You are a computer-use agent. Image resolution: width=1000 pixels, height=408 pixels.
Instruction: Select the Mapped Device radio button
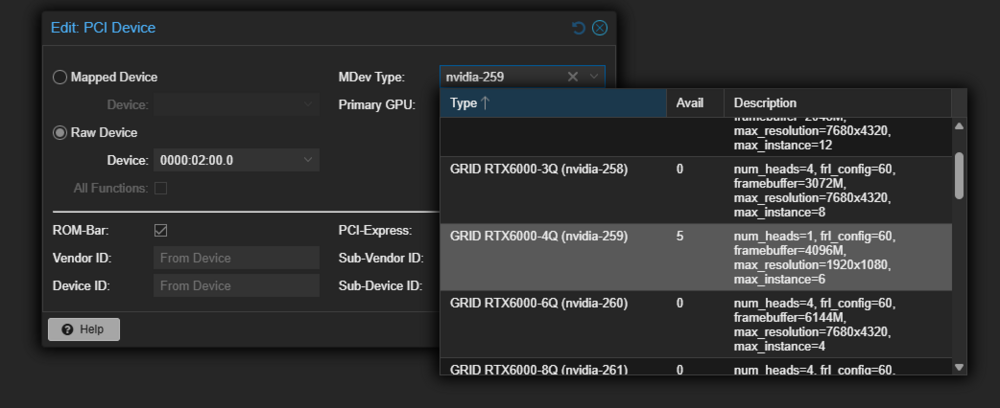click(59, 77)
